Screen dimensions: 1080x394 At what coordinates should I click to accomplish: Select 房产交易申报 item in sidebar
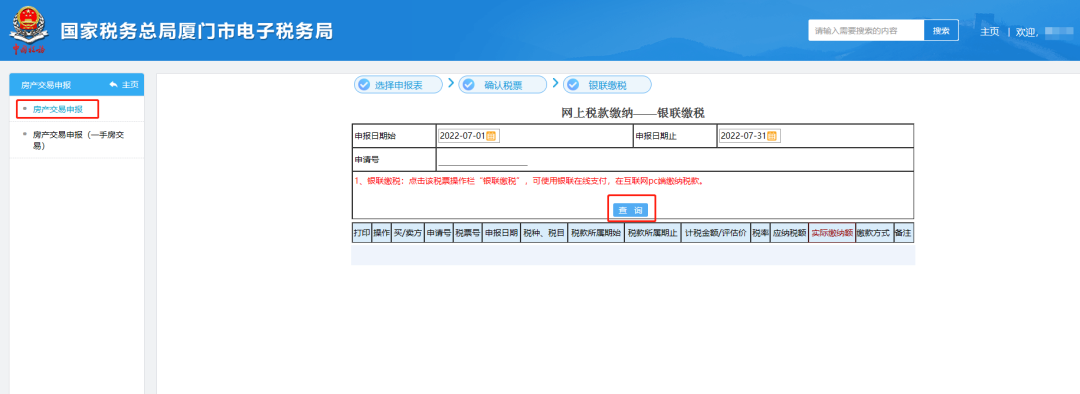tap(58, 109)
